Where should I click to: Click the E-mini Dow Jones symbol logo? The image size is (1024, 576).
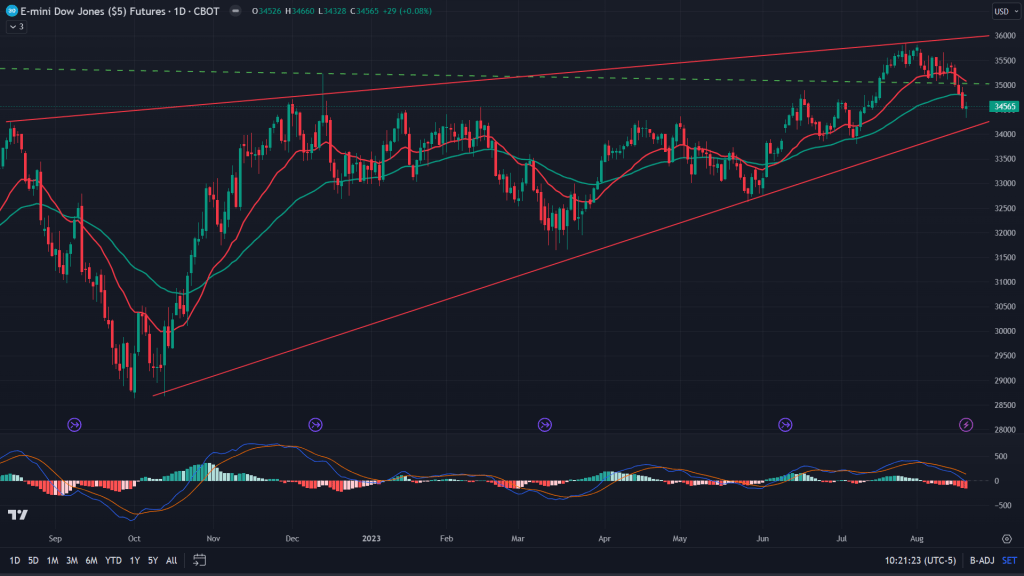[11, 11]
